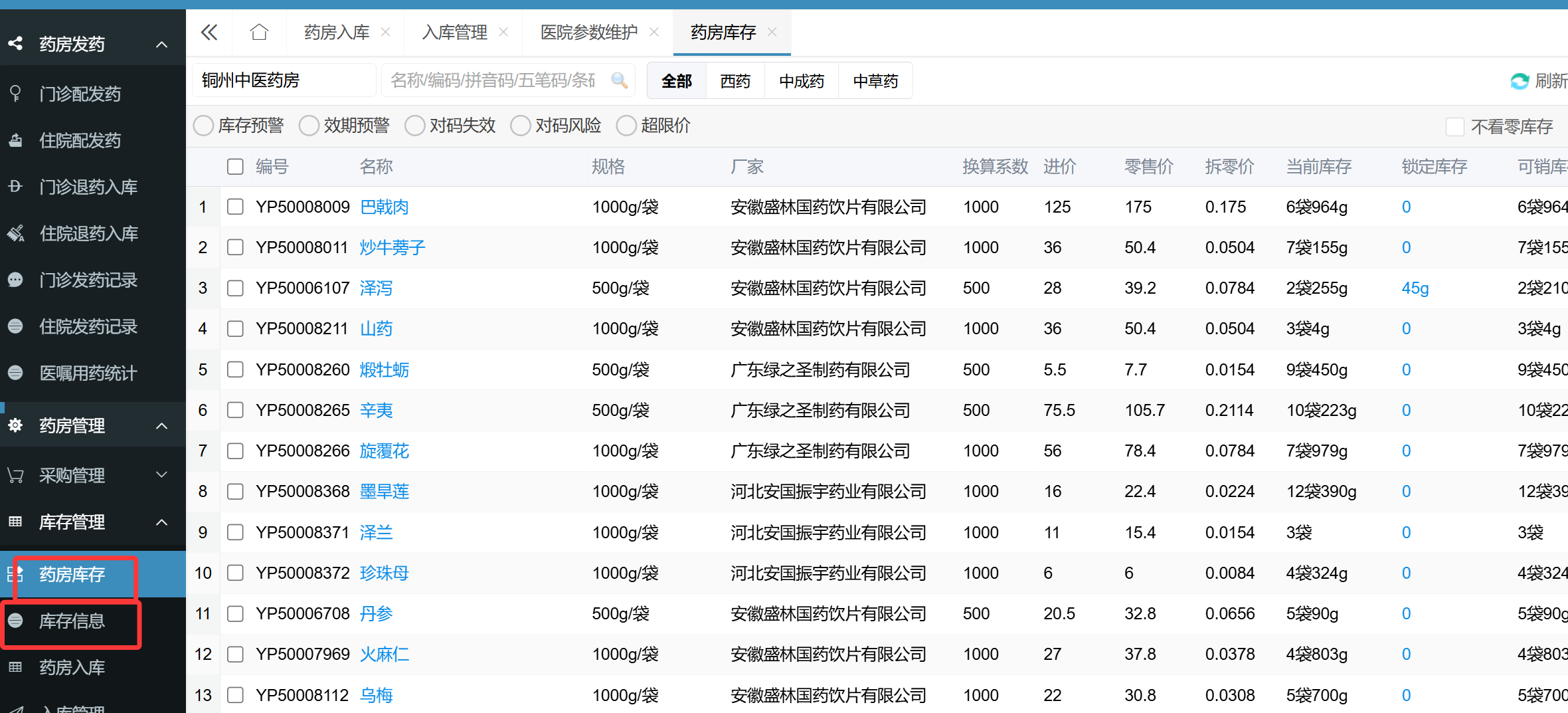The width and height of the screenshot is (1568, 713).
Task: Click the 45g locked stock link
Action: 1415,288
